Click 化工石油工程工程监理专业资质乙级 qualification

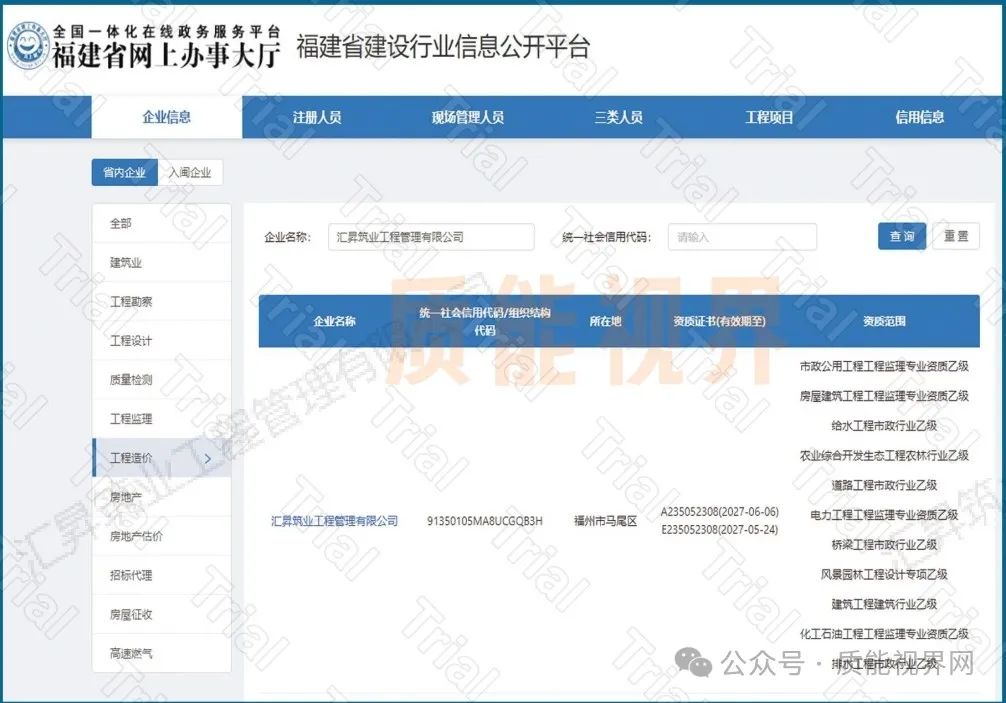click(884, 634)
